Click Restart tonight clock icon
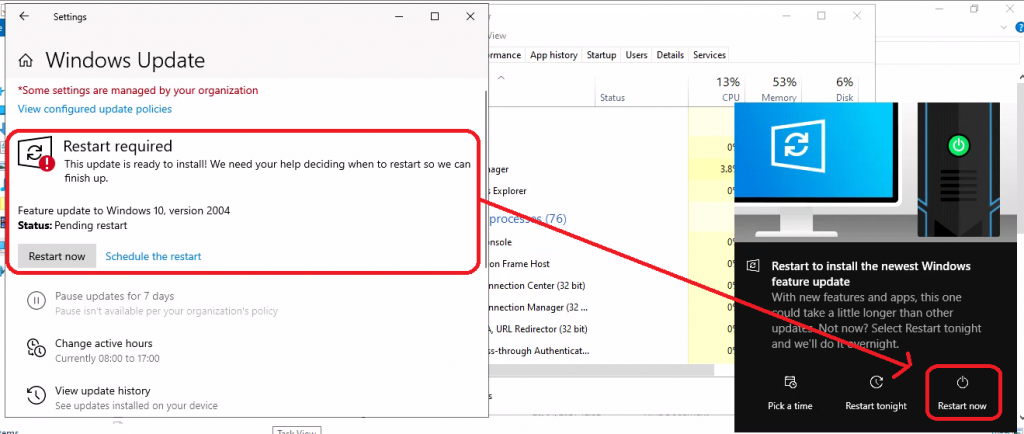This screenshot has height=434, width=1024. [876, 382]
